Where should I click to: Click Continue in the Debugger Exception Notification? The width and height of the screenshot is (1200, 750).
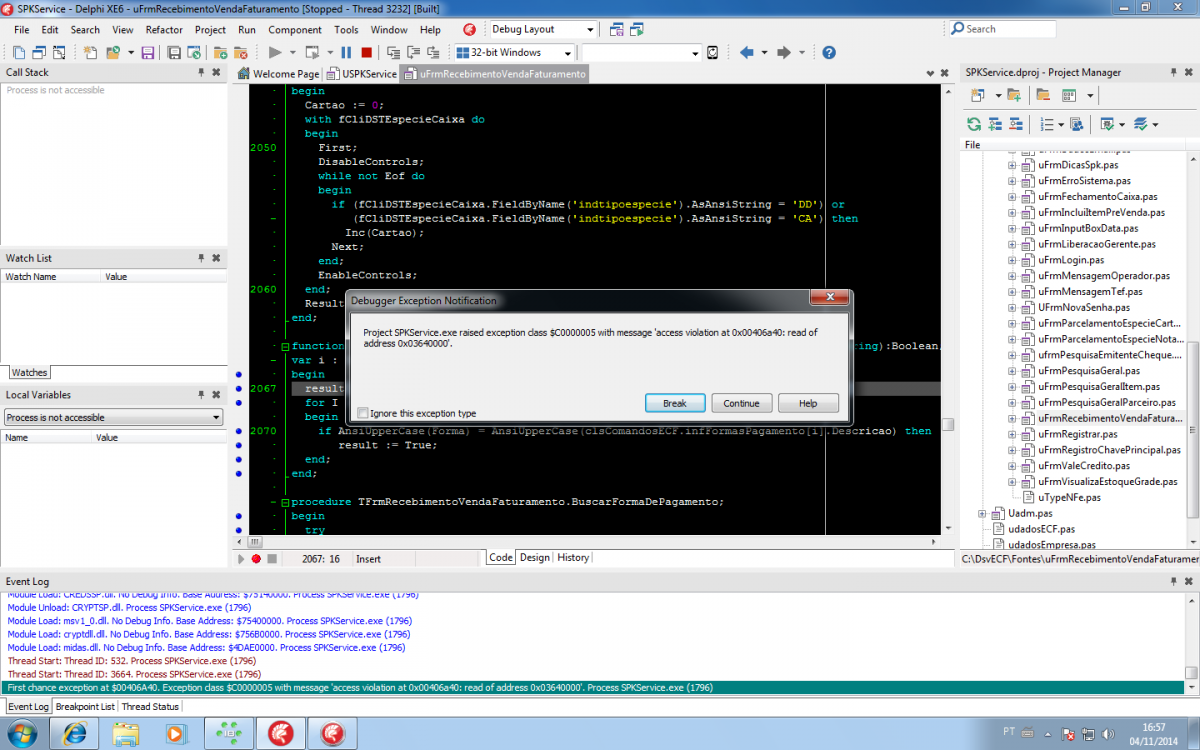[x=742, y=403]
